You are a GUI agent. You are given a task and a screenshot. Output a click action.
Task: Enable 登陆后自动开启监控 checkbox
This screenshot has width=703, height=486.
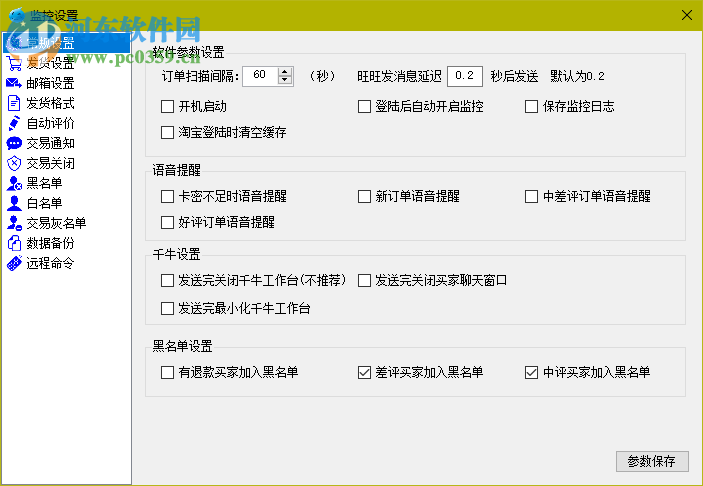[364, 107]
